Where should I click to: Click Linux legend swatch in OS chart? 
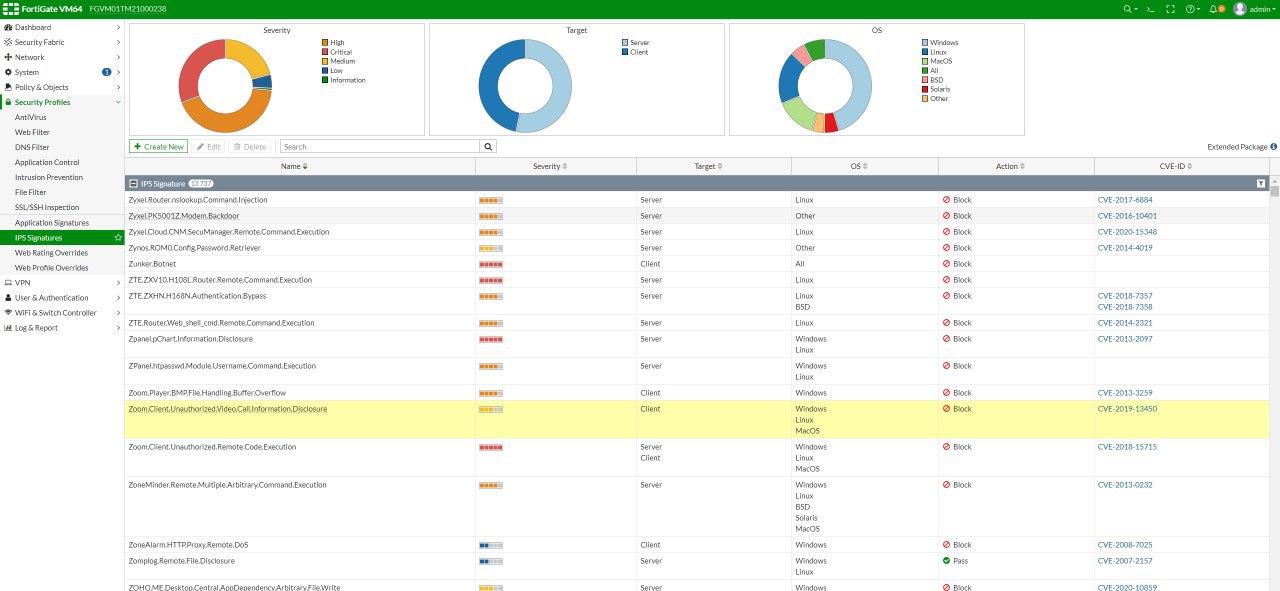click(924, 52)
